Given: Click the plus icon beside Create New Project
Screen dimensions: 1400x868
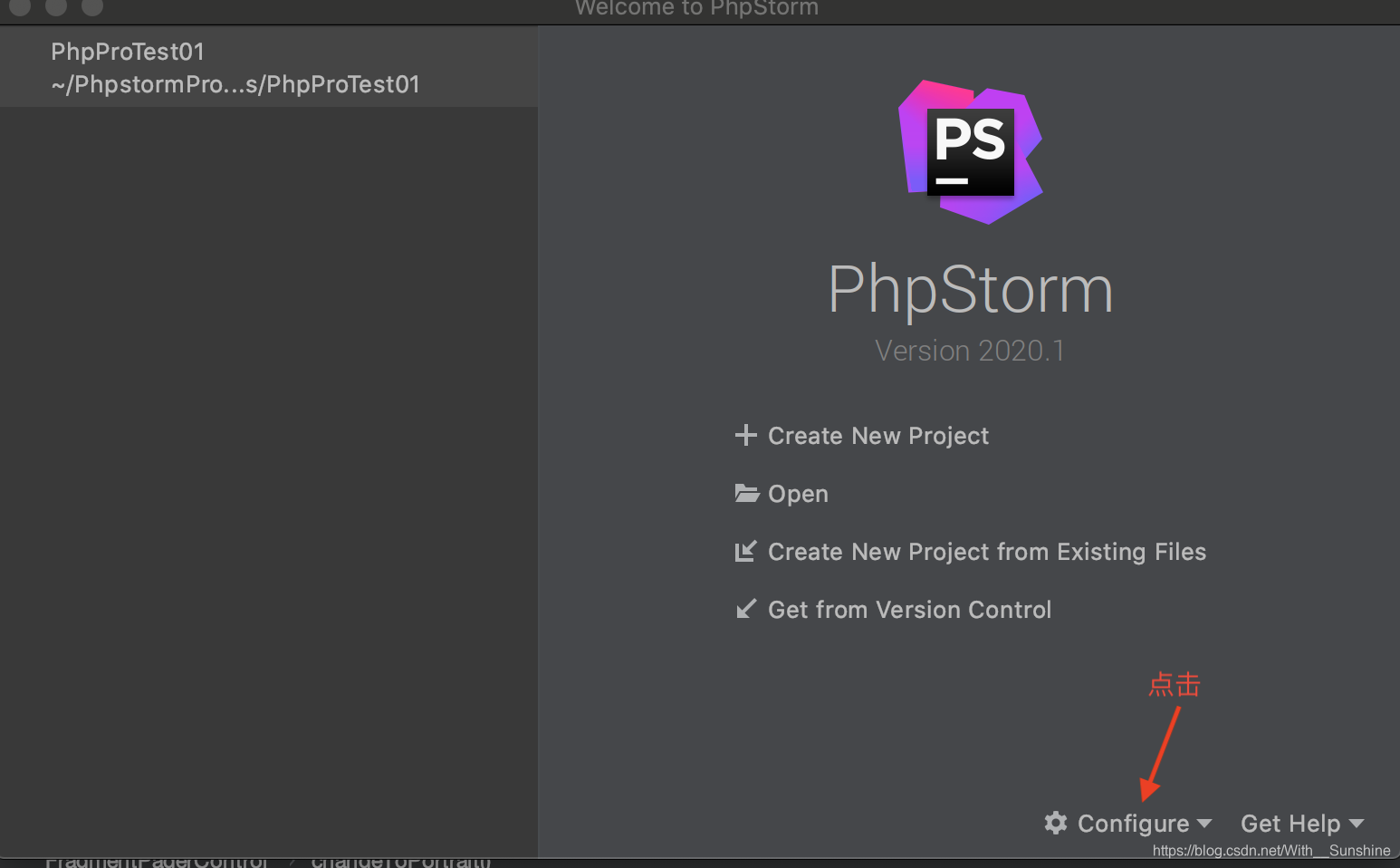Looking at the screenshot, I should tap(745, 436).
